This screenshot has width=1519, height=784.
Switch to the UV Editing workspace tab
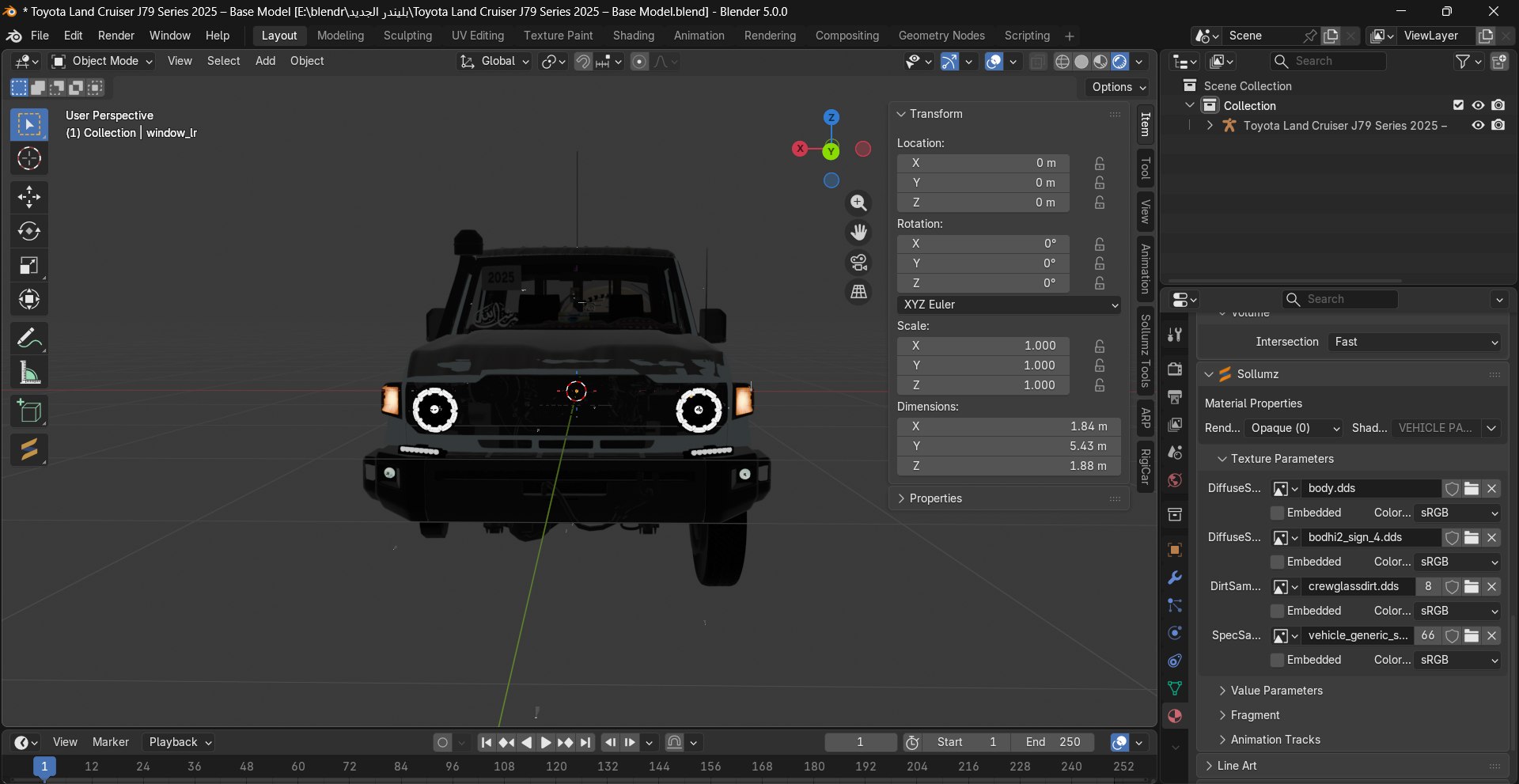click(x=478, y=36)
